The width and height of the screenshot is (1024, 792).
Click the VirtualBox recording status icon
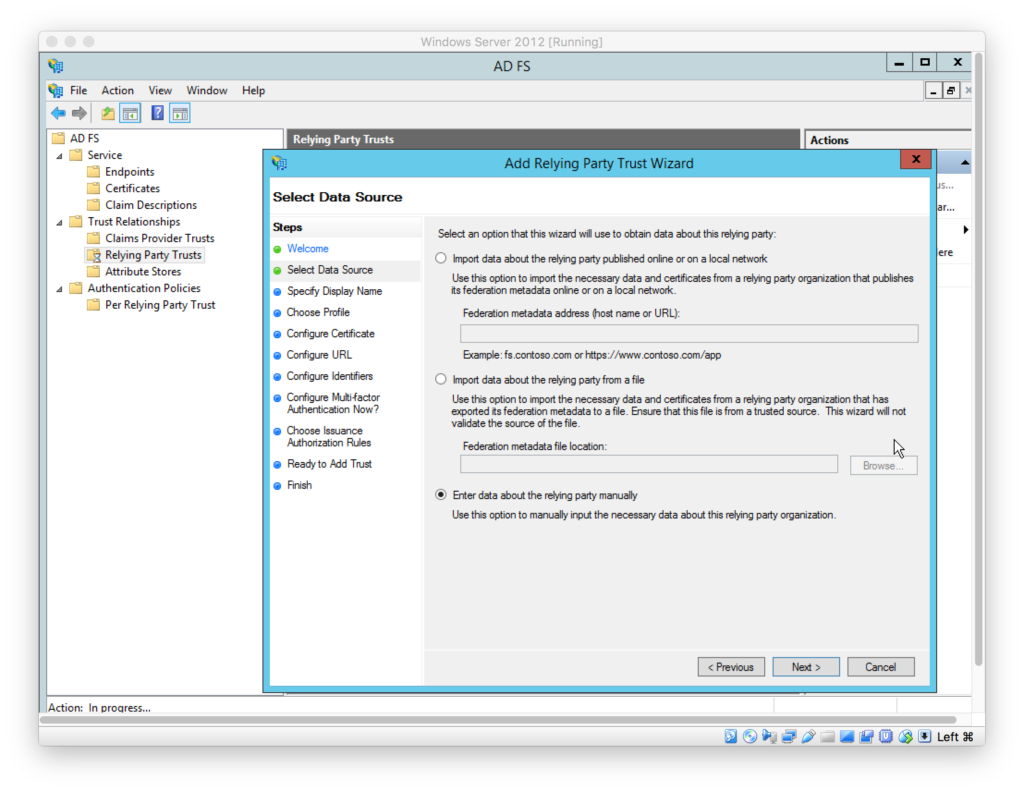[x=867, y=737]
